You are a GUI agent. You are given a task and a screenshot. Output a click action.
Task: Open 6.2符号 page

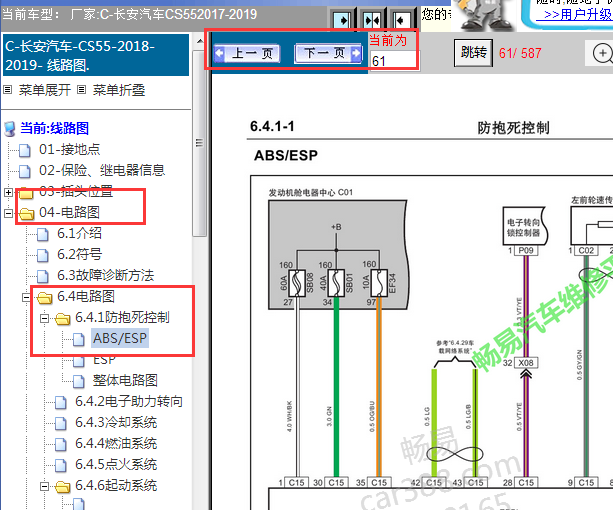[x=80, y=254]
